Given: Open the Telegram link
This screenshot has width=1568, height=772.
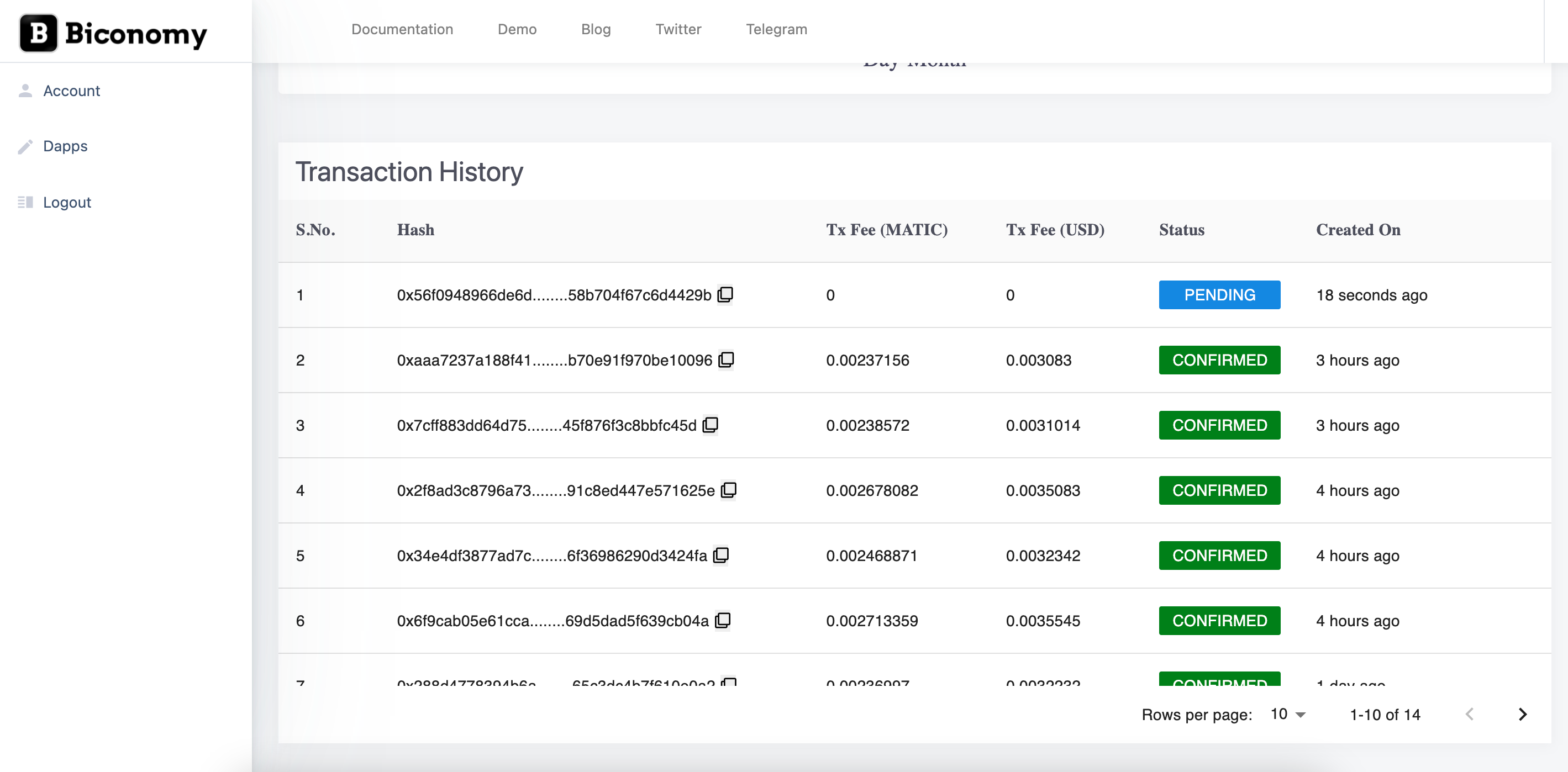Looking at the screenshot, I should pyautogui.click(x=776, y=29).
